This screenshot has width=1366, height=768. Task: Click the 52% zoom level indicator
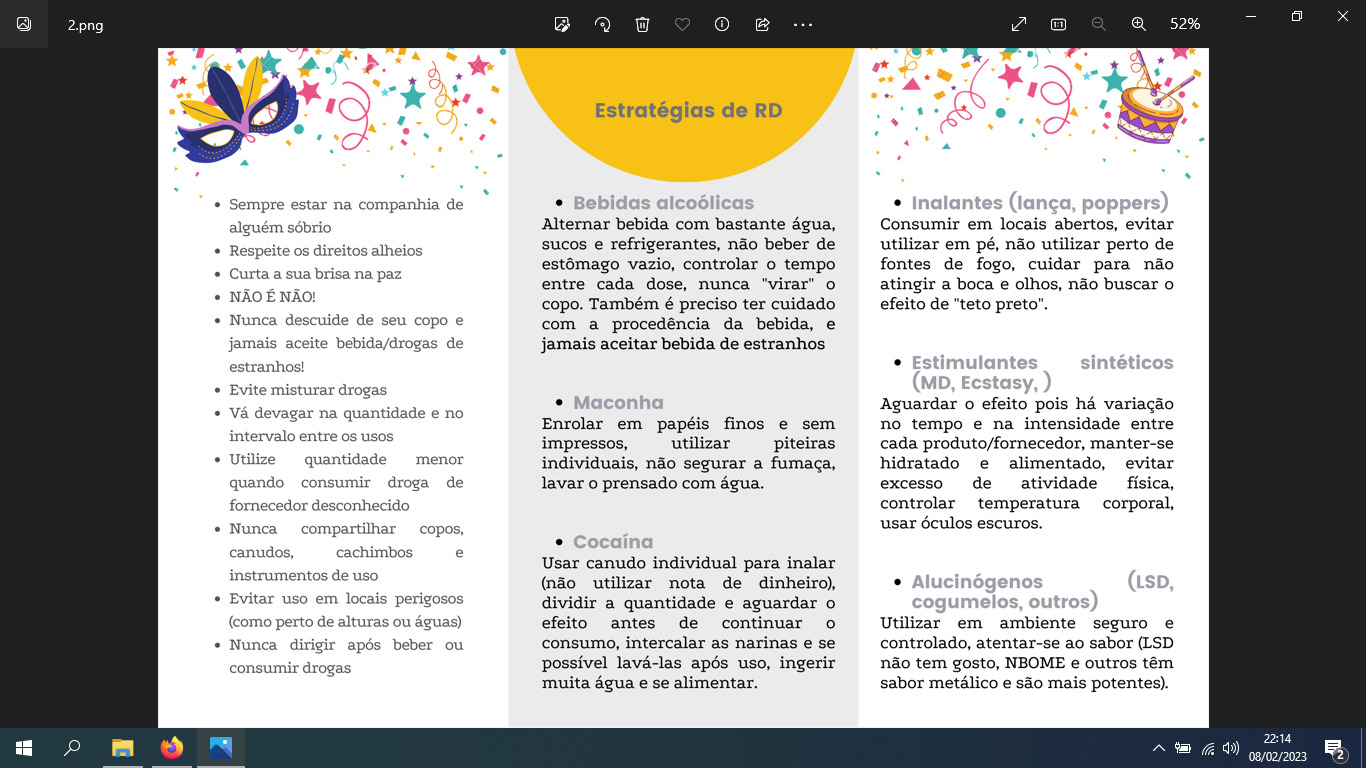[x=1185, y=24]
